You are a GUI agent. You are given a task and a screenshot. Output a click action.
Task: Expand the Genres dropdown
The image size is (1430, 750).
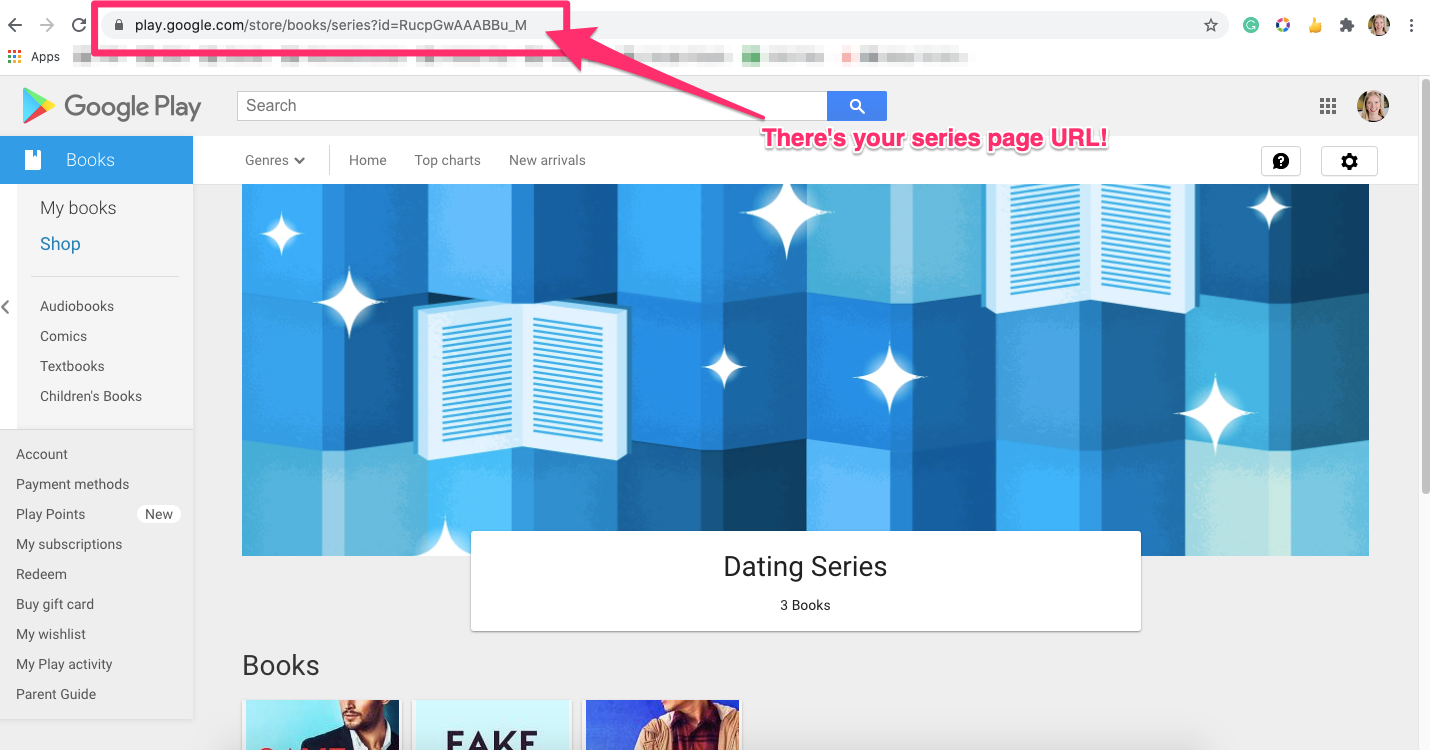275,160
